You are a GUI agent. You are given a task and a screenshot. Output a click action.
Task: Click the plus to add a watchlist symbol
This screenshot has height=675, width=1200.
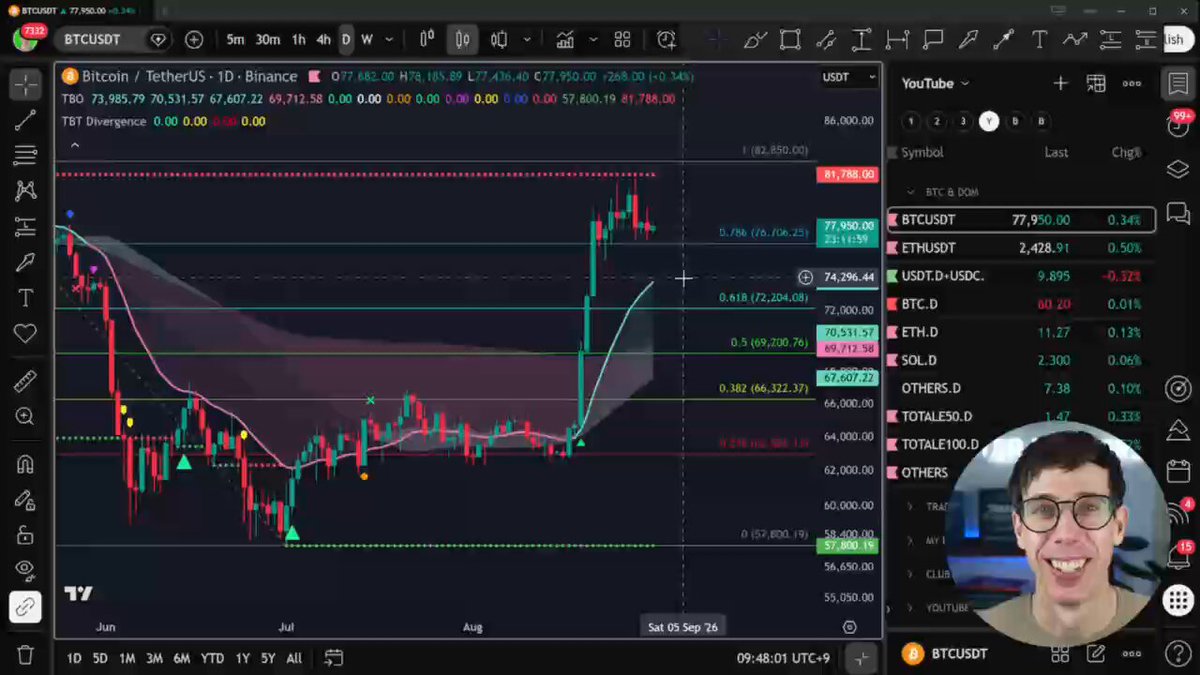[x=1060, y=83]
